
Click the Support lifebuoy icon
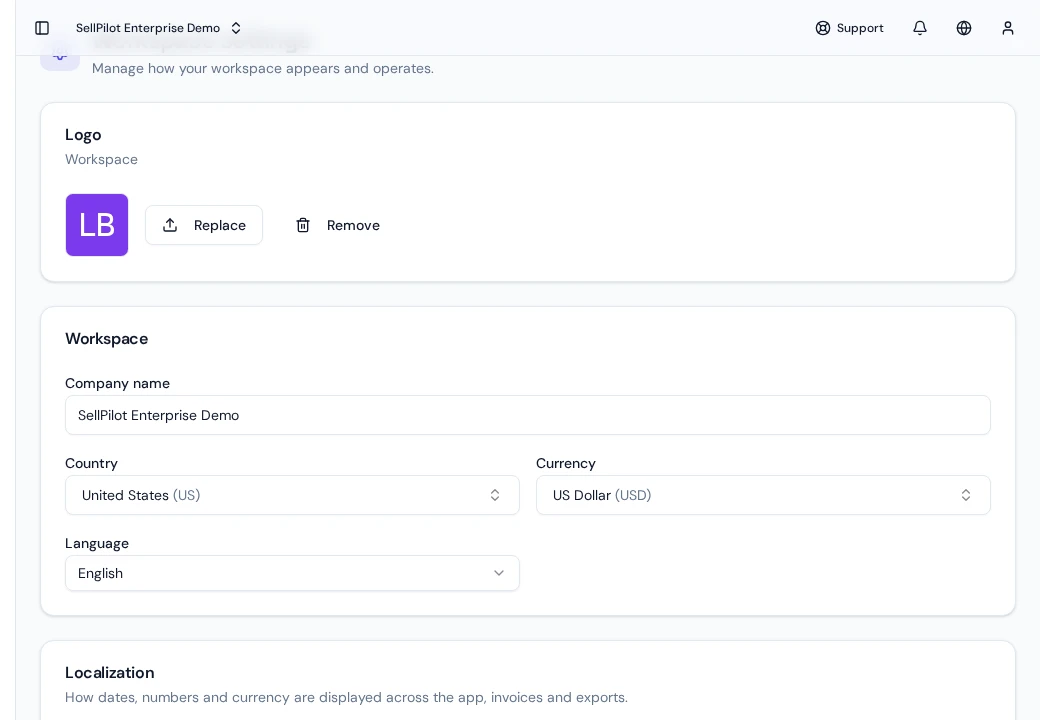822,28
